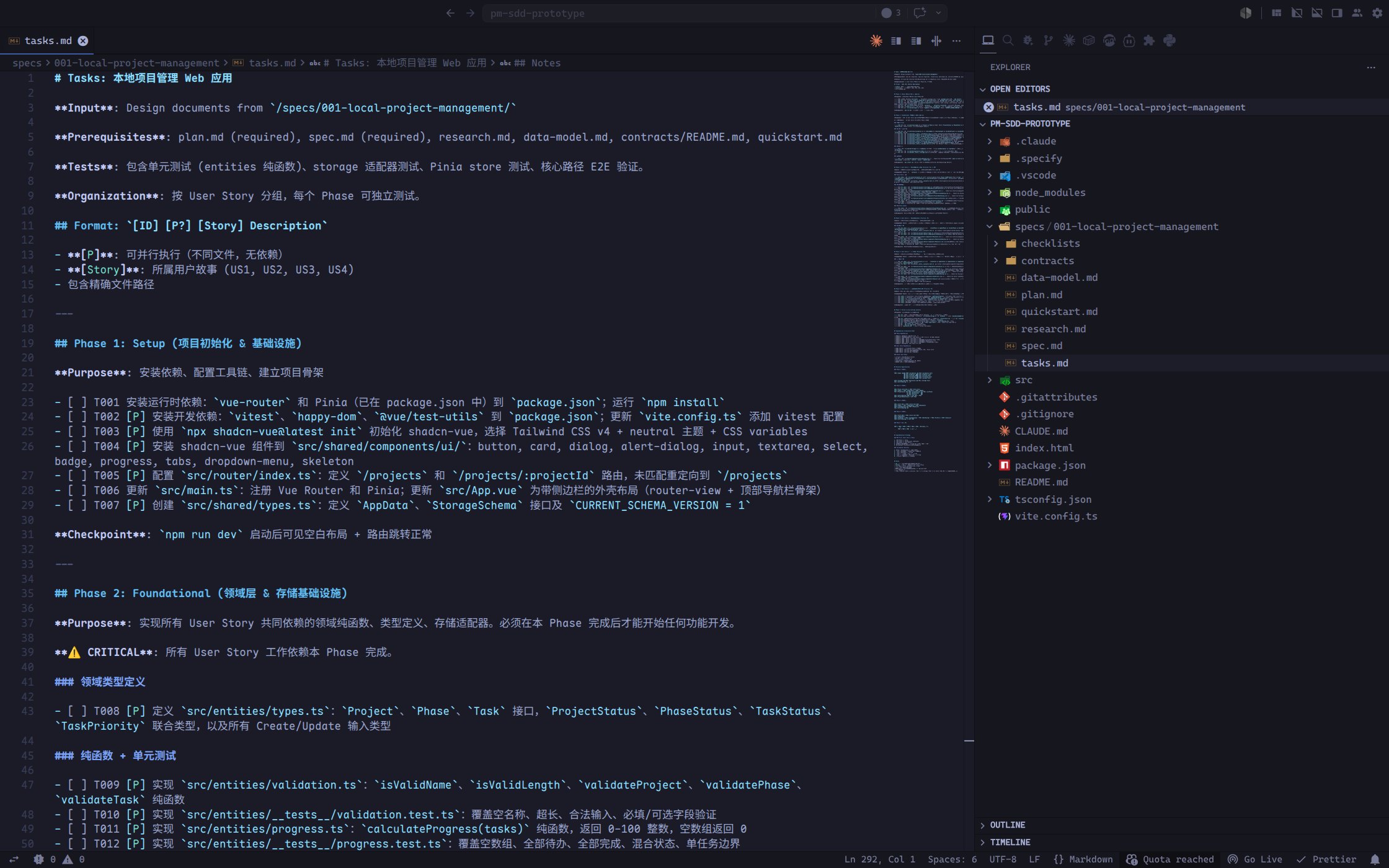Click the '## Notes' breadcrumb item
The height and width of the screenshot is (868, 1389).
[531, 63]
